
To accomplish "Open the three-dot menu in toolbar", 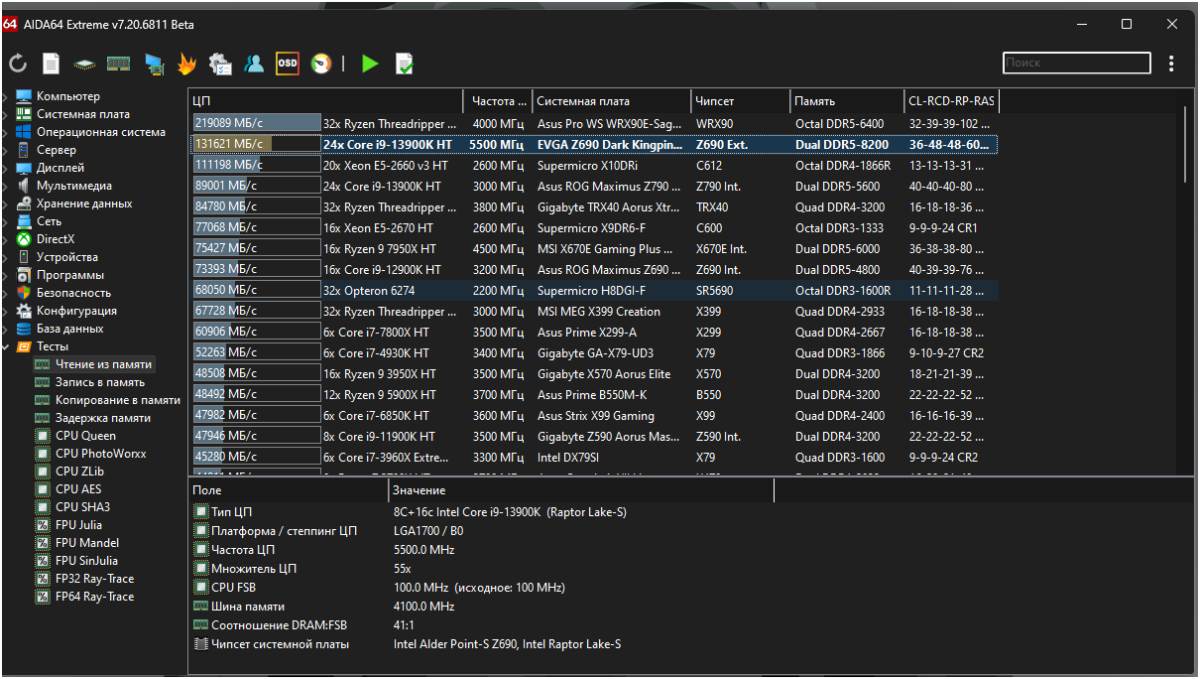I will point(1172,64).
